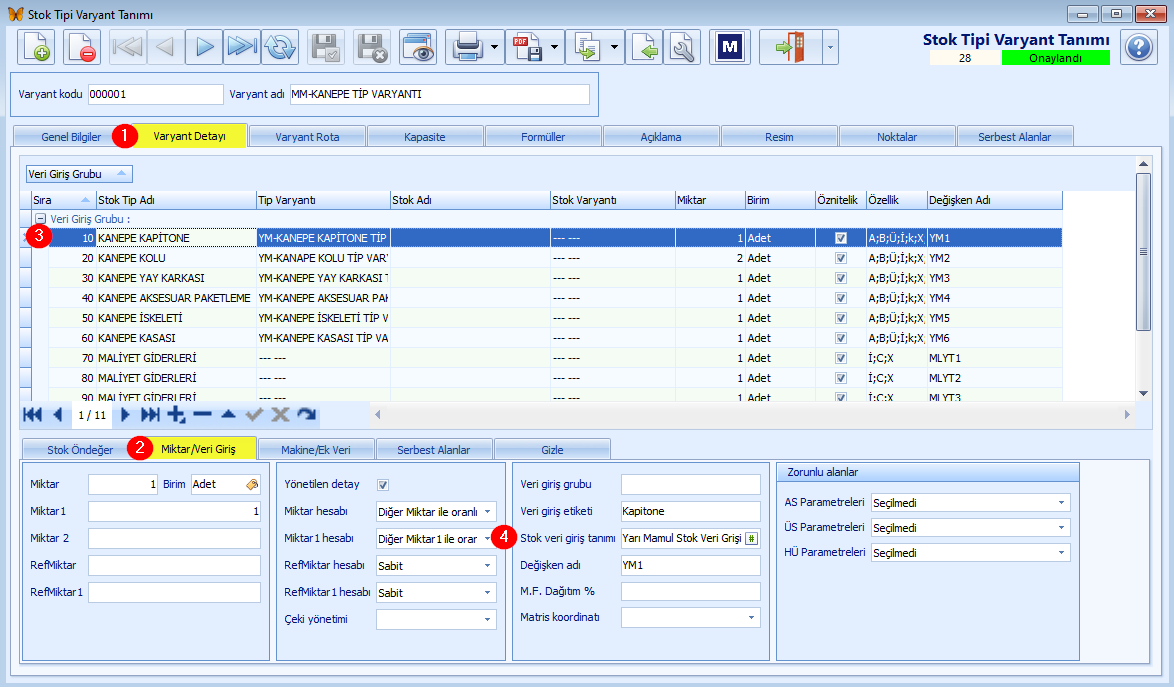
Task: Click the Stok veri giriş tanımı lookup icon
Action: (752, 539)
